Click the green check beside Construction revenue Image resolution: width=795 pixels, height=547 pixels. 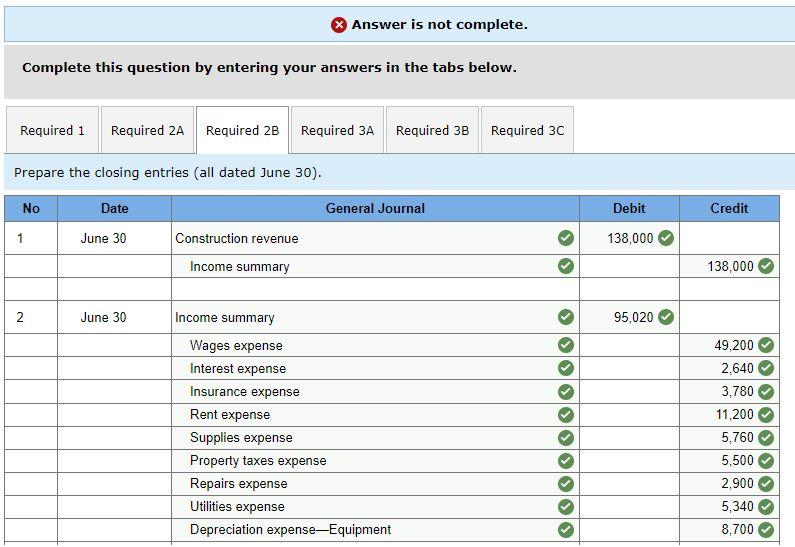tap(566, 238)
